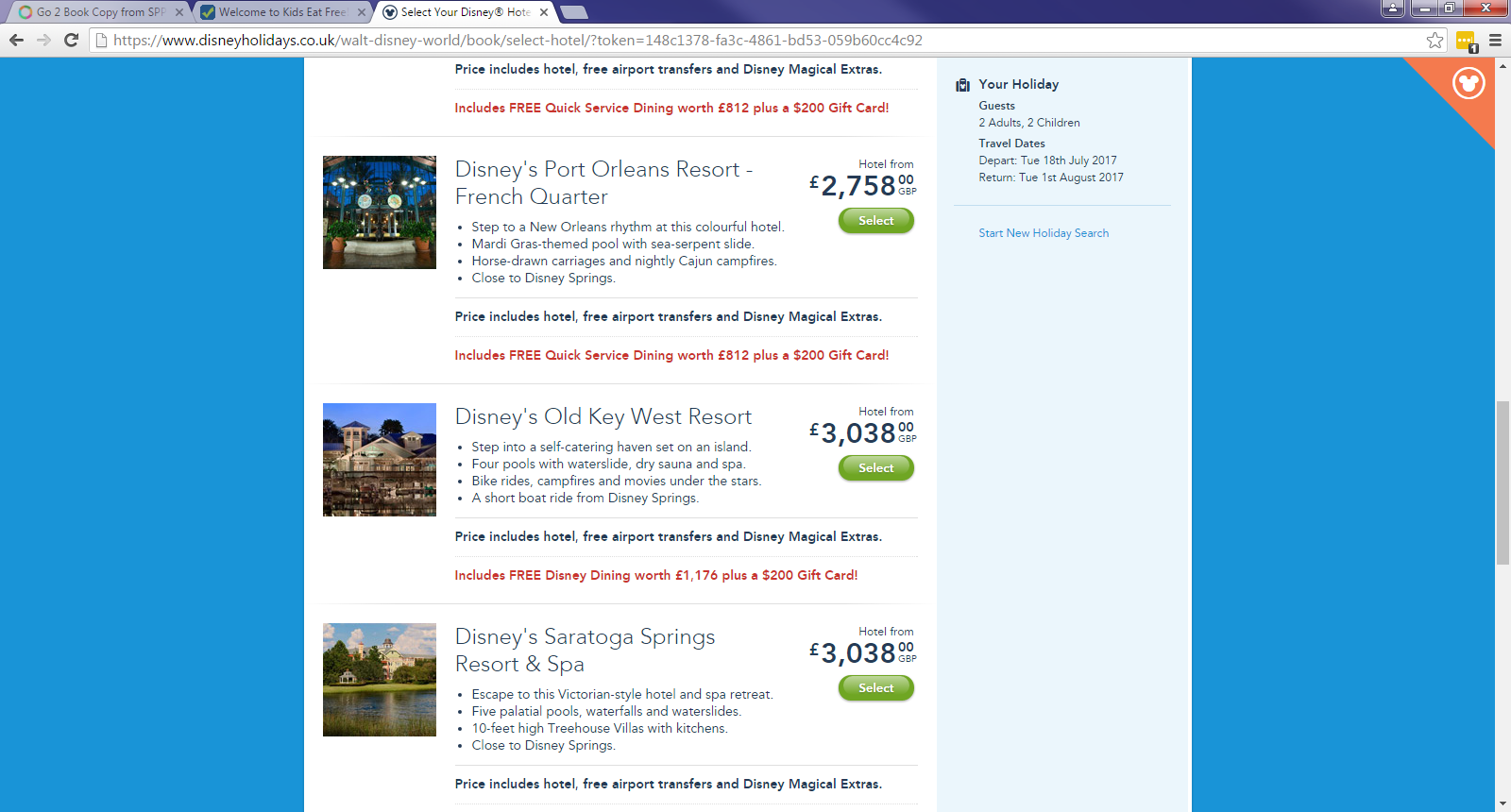This screenshot has height=812, width=1511.
Task: Click the Chrome user profile button
Action: (1393, 8)
